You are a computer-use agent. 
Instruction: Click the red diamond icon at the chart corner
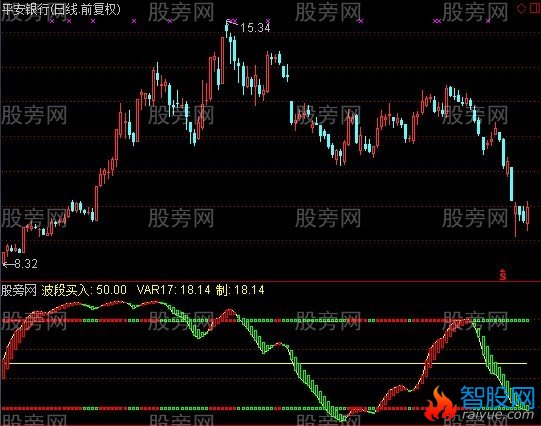point(521,9)
